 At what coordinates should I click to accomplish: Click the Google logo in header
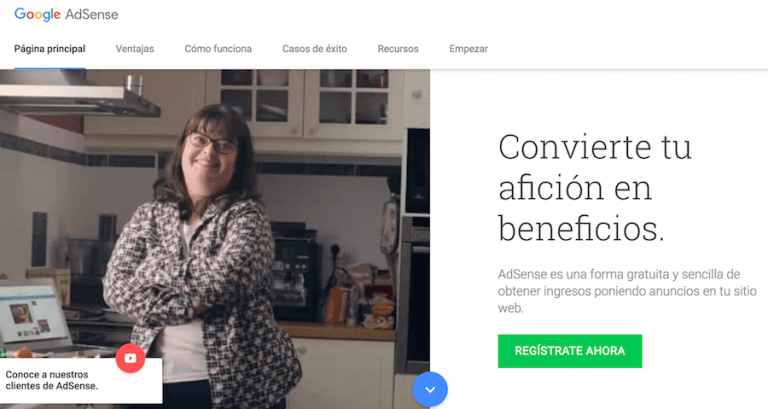coord(37,15)
